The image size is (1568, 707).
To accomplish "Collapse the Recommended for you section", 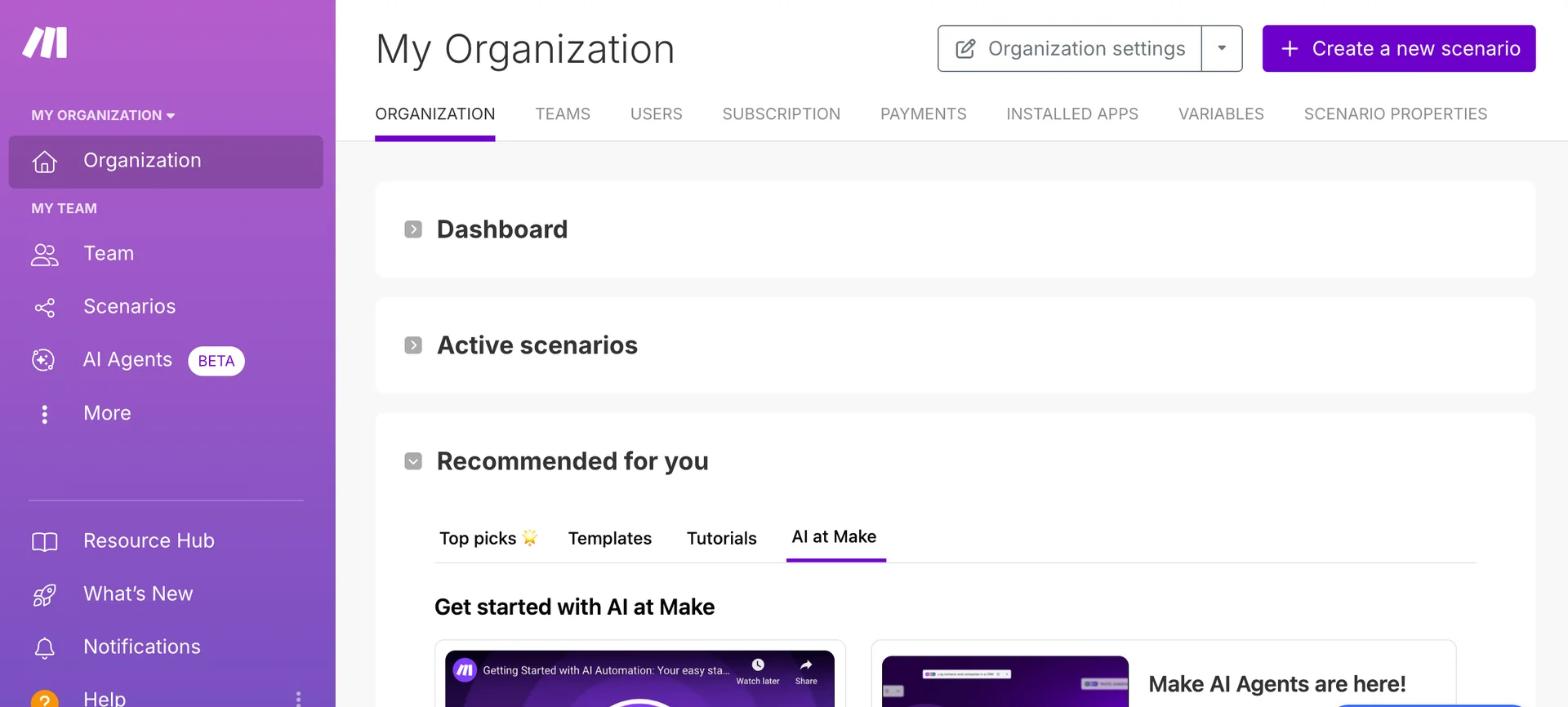I will (x=413, y=461).
